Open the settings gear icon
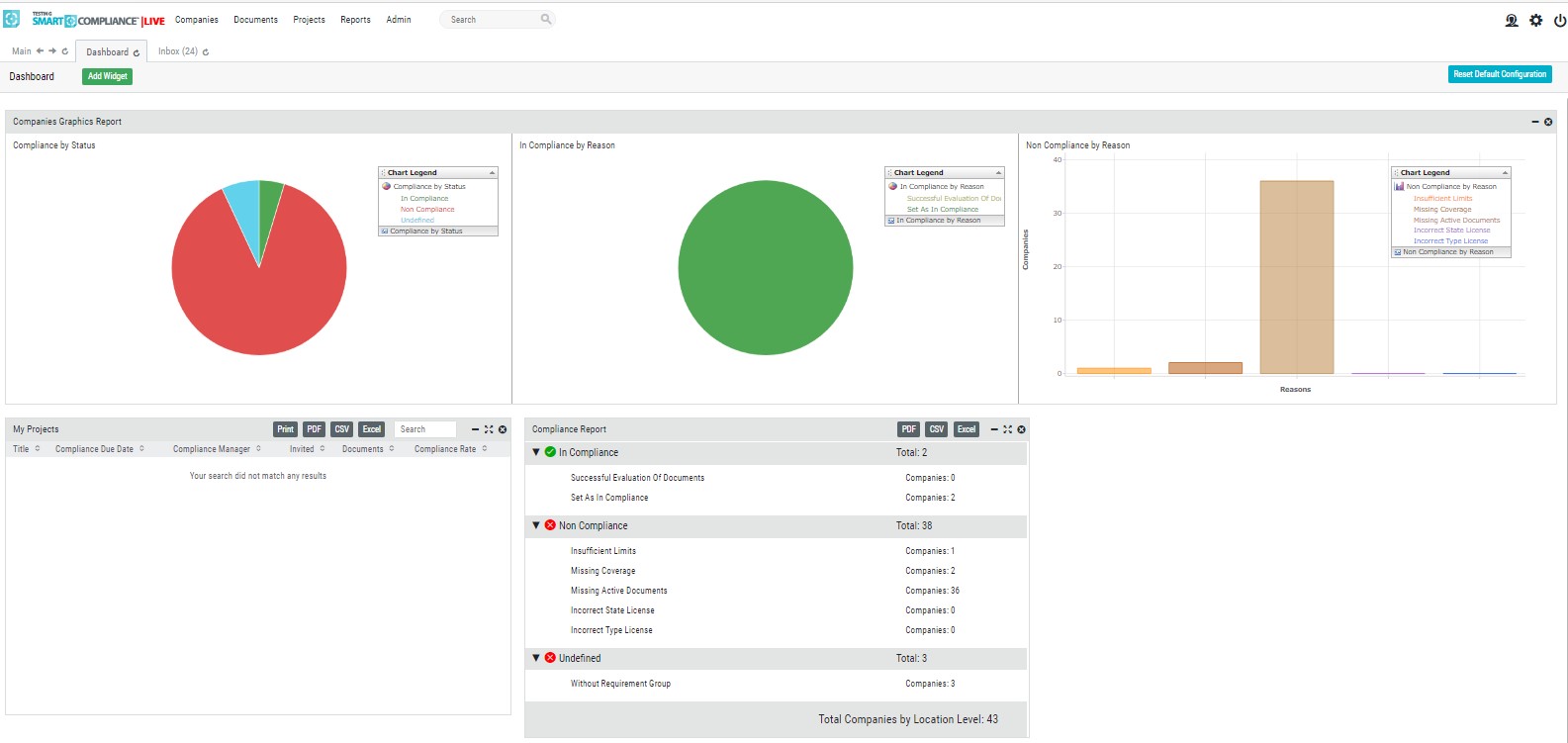Screen dimensions: 1568x743 (x=1535, y=20)
